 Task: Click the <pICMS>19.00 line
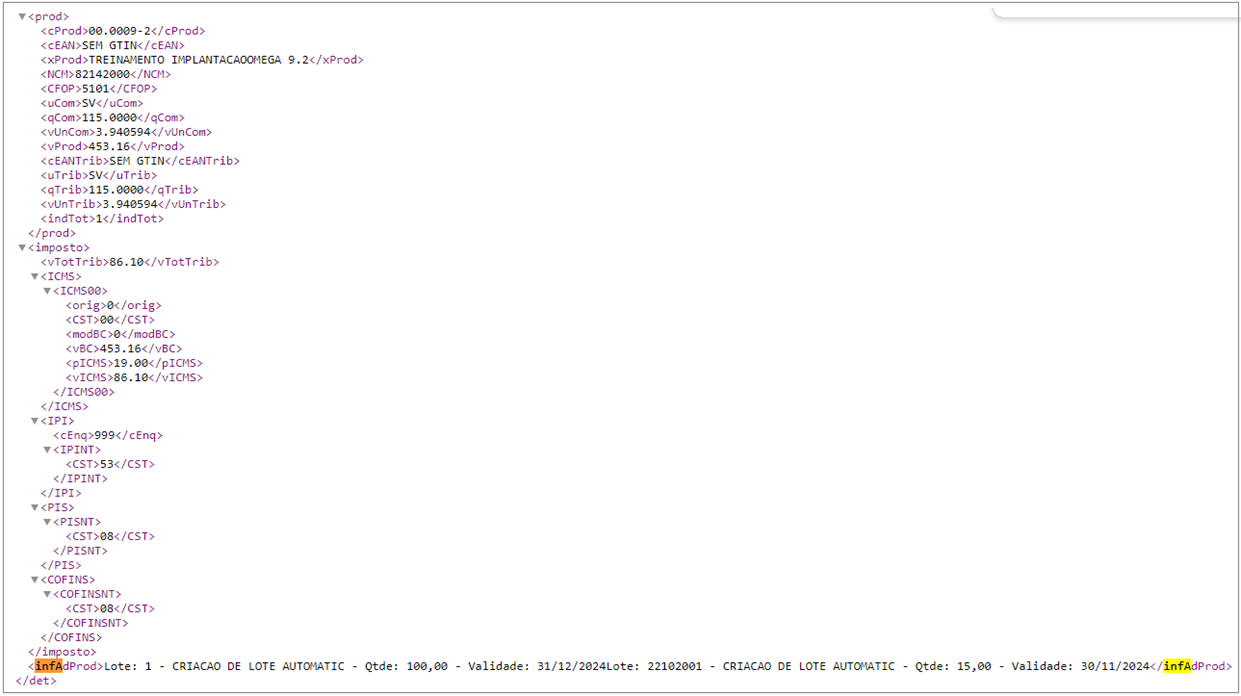coord(134,363)
